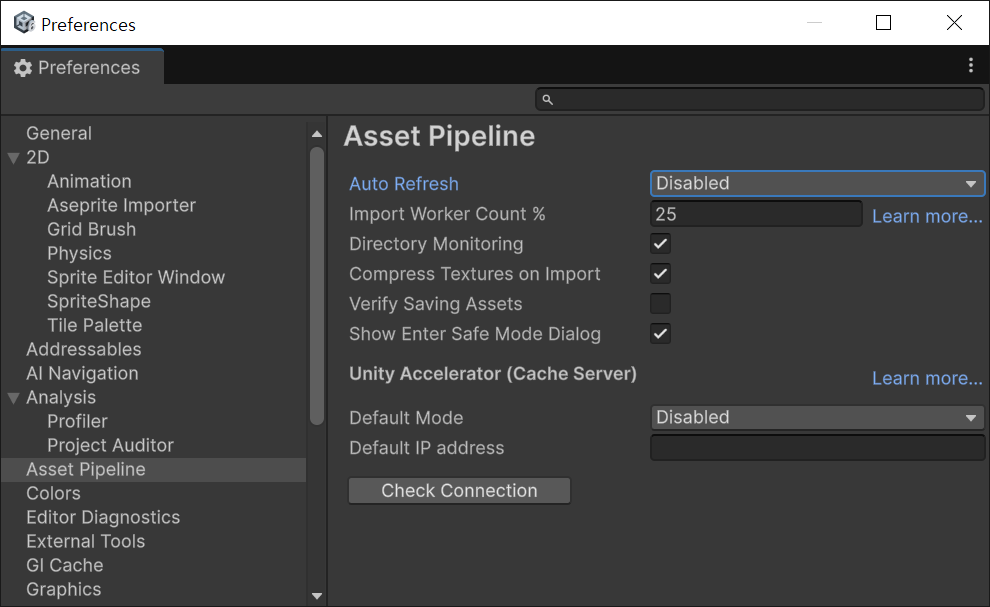Click the Default IP address field
990x607 pixels.
pyautogui.click(x=817, y=448)
